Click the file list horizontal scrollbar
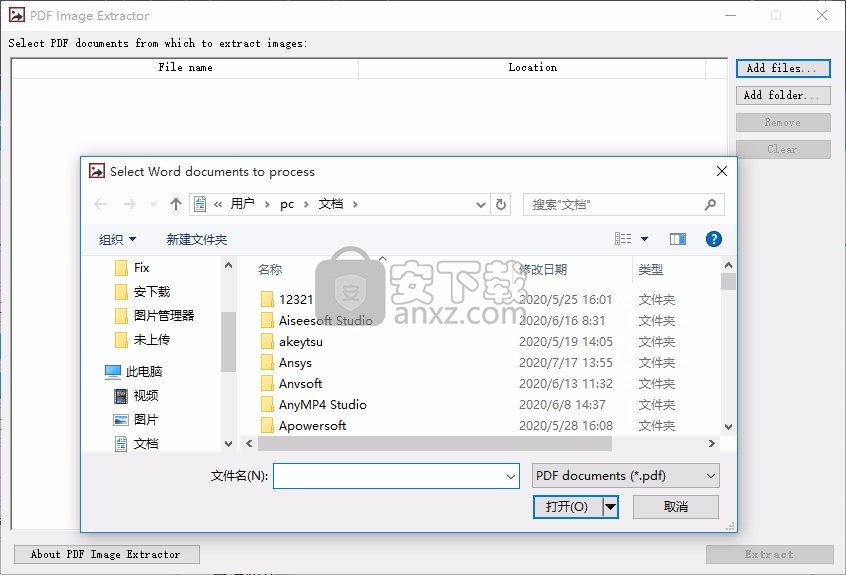The image size is (846, 575). click(x=435, y=443)
